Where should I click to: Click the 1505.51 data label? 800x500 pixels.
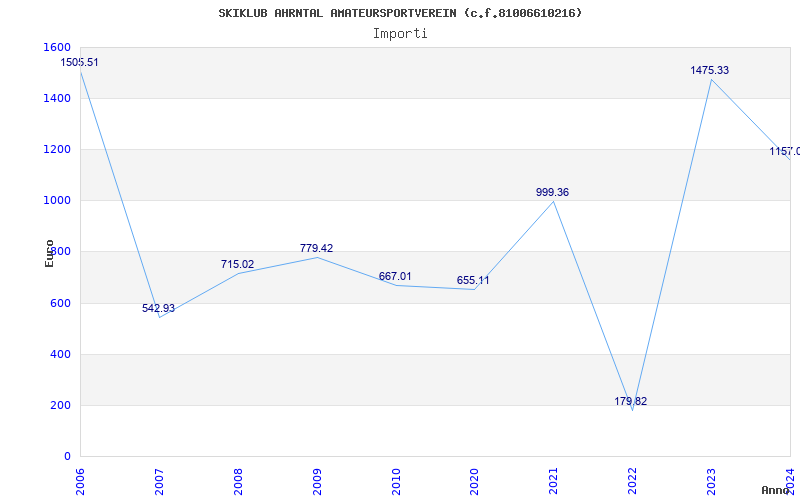pos(80,63)
